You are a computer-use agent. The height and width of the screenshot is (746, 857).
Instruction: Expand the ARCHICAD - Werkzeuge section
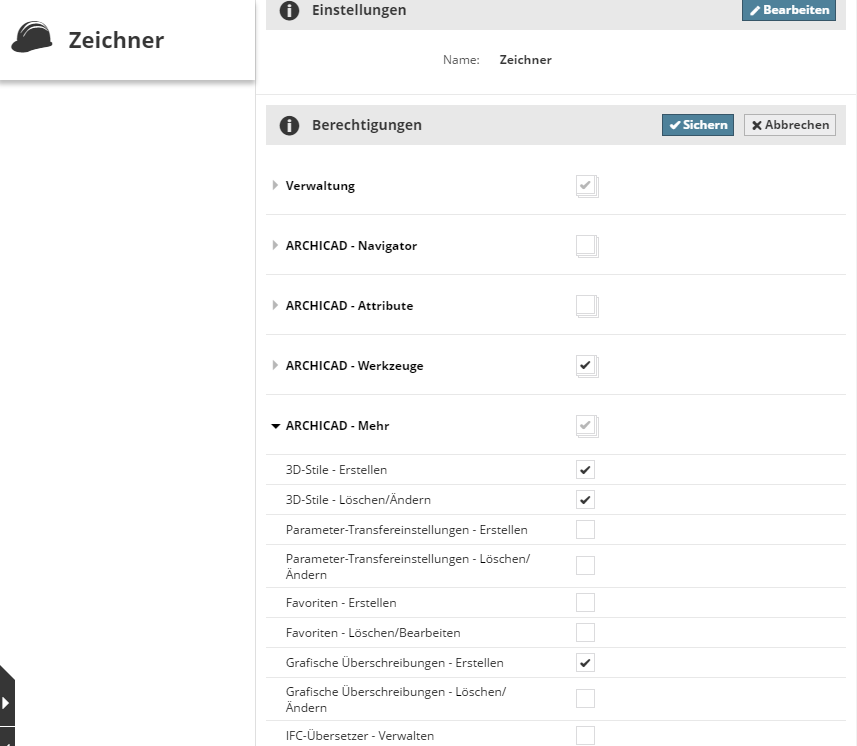point(276,365)
